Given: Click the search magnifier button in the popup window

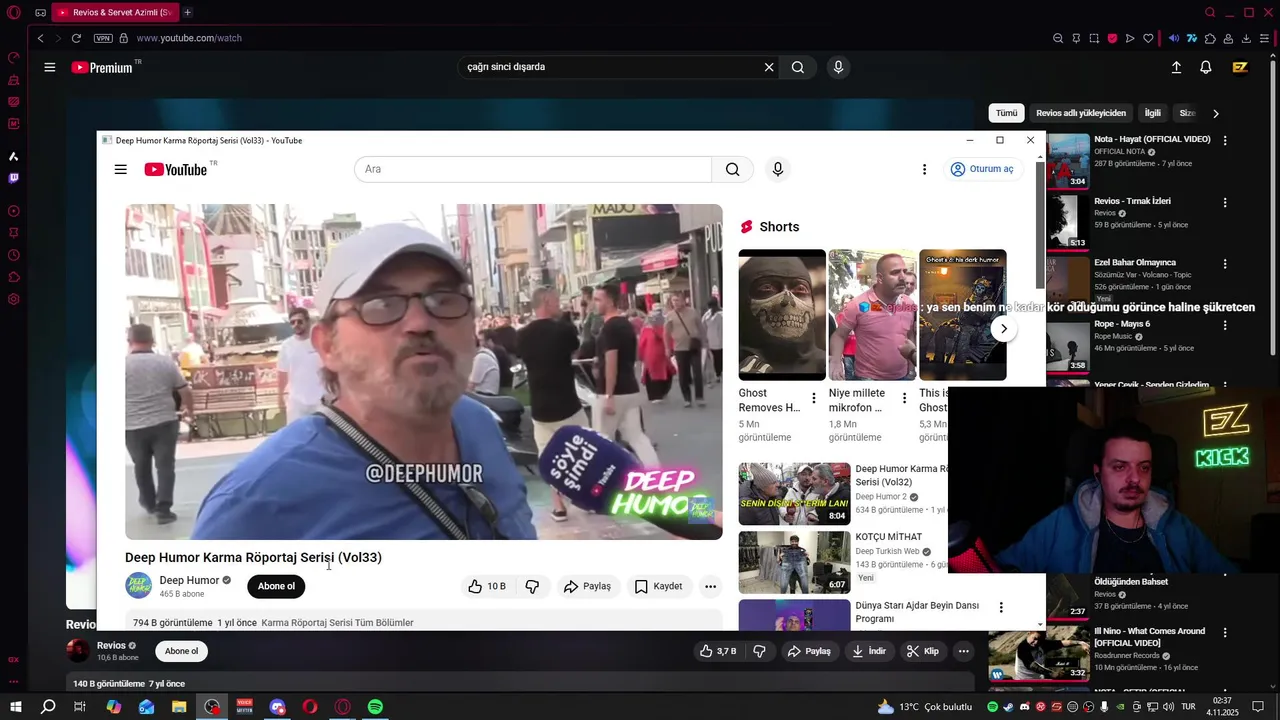Looking at the screenshot, I should point(733,169).
